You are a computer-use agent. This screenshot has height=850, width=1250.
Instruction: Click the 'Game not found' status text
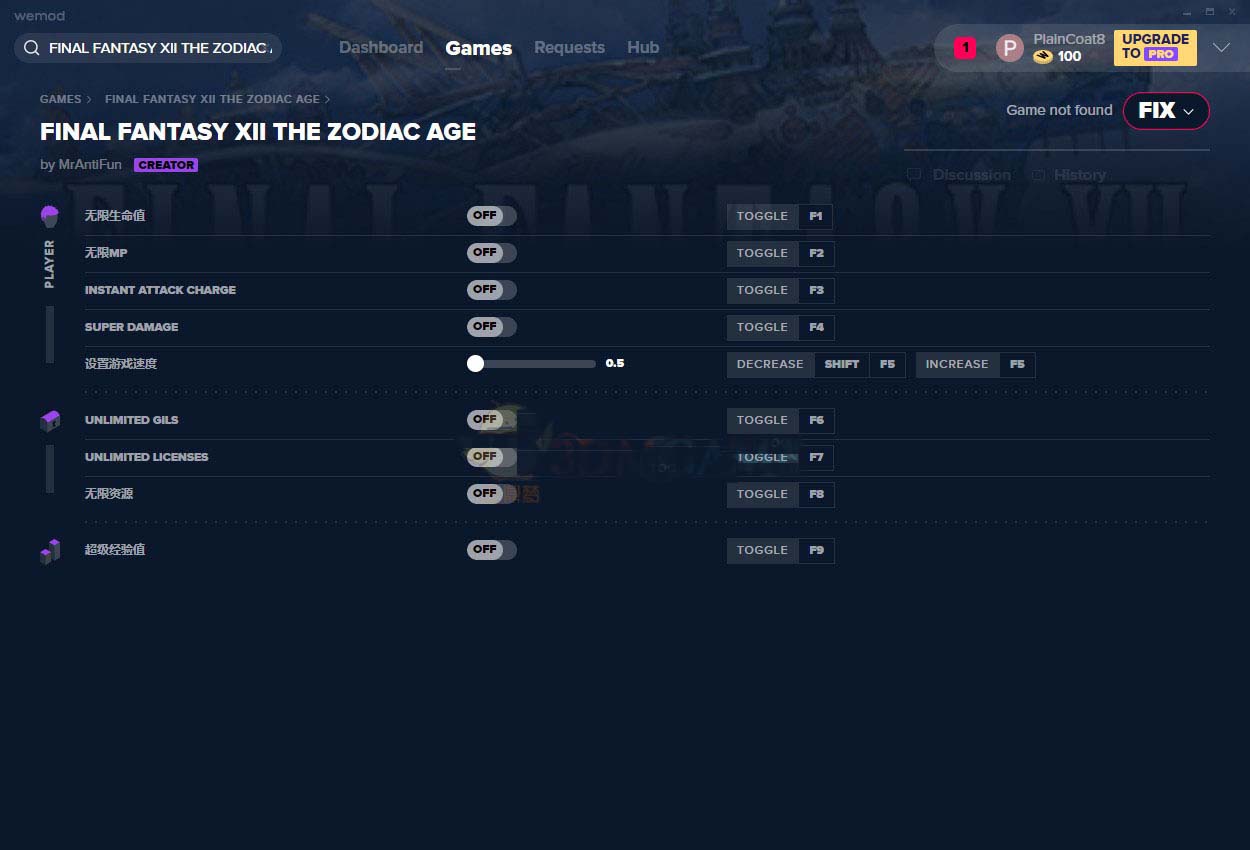[x=1059, y=110]
